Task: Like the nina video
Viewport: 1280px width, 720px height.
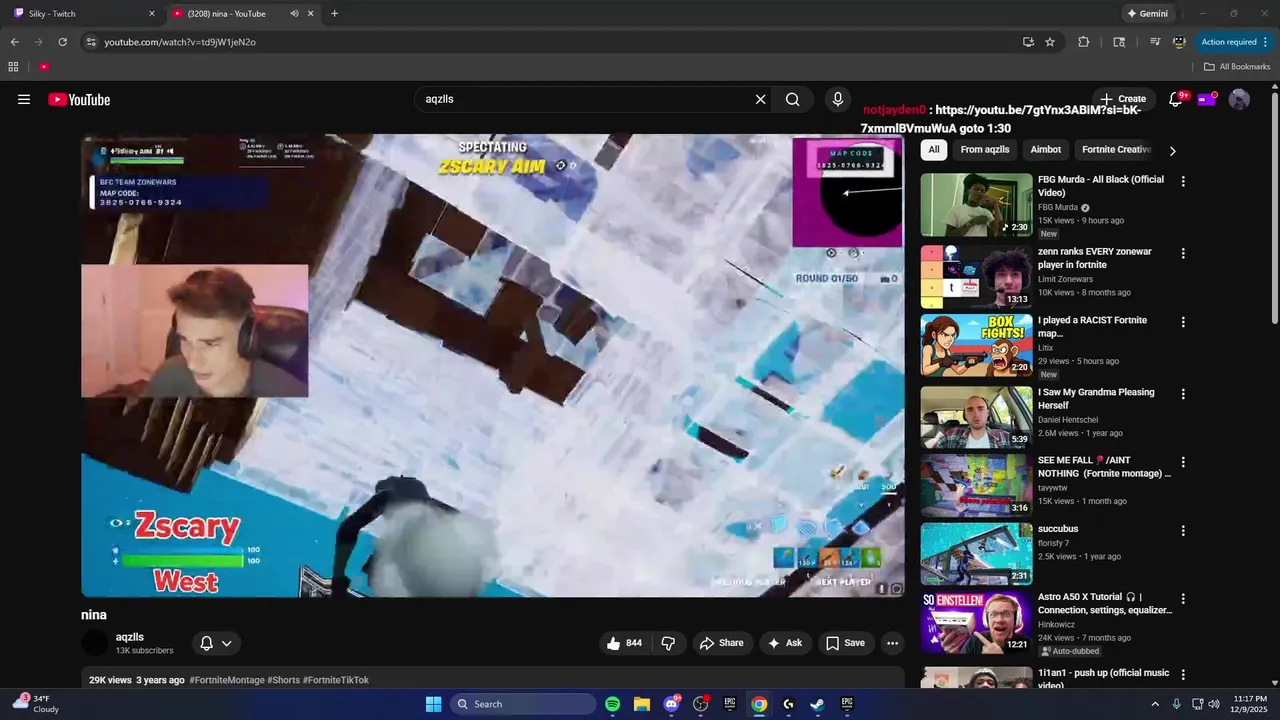Action: click(626, 643)
